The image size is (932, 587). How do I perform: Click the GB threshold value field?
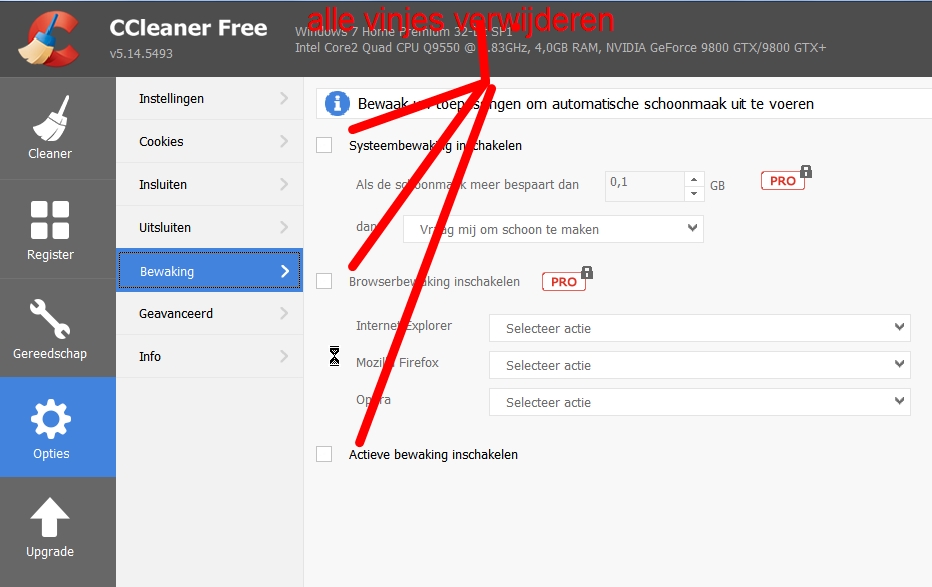[x=644, y=185]
